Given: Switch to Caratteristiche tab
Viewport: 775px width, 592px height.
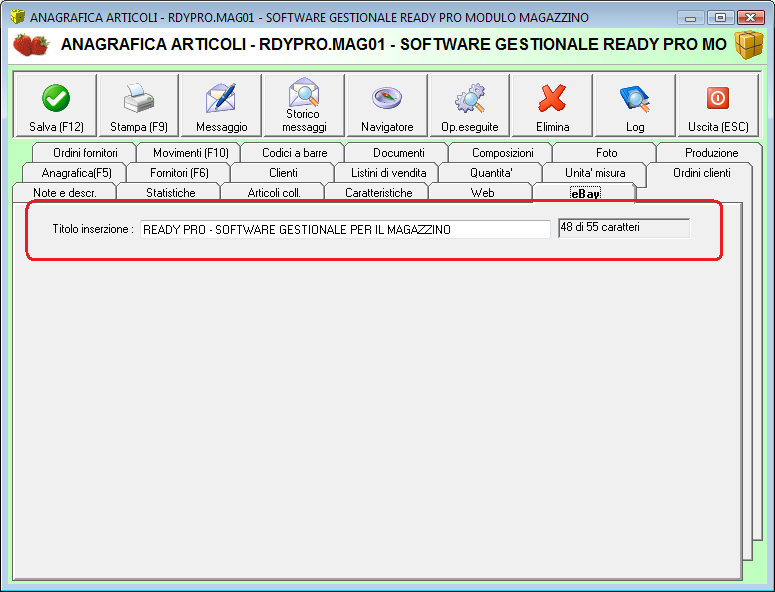Looking at the screenshot, I should (x=379, y=193).
